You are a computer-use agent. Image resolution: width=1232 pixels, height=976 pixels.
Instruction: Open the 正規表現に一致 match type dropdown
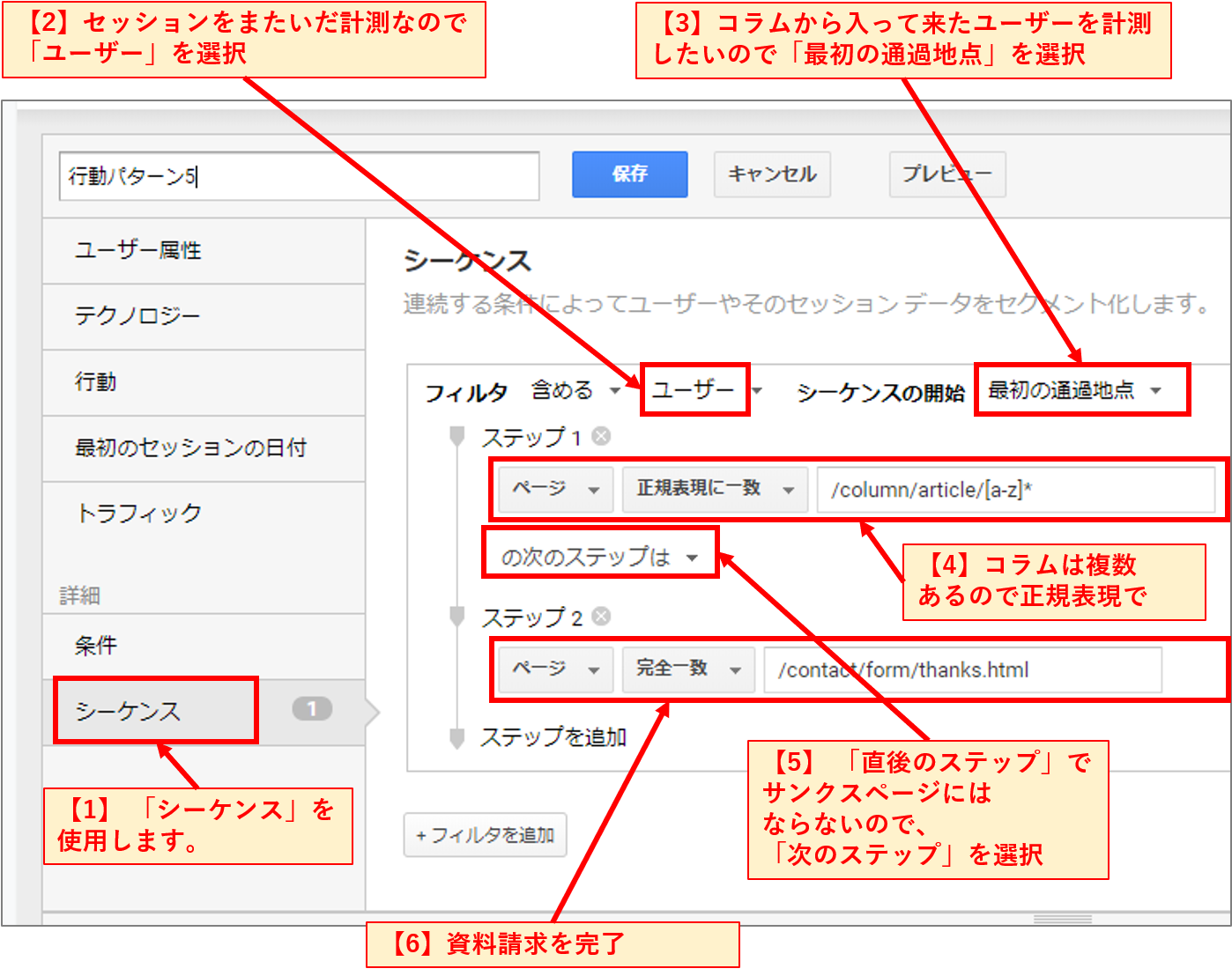(715, 489)
